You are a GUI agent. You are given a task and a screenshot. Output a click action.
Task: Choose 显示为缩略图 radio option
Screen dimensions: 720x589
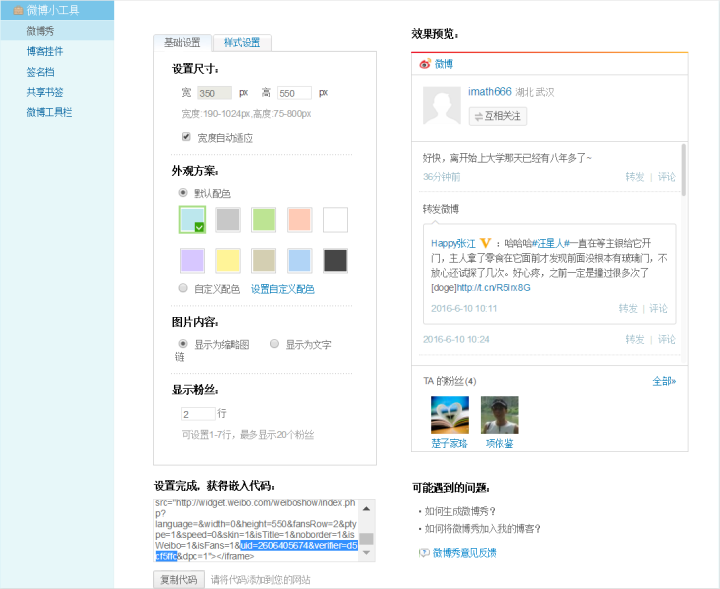tap(183, 344)
